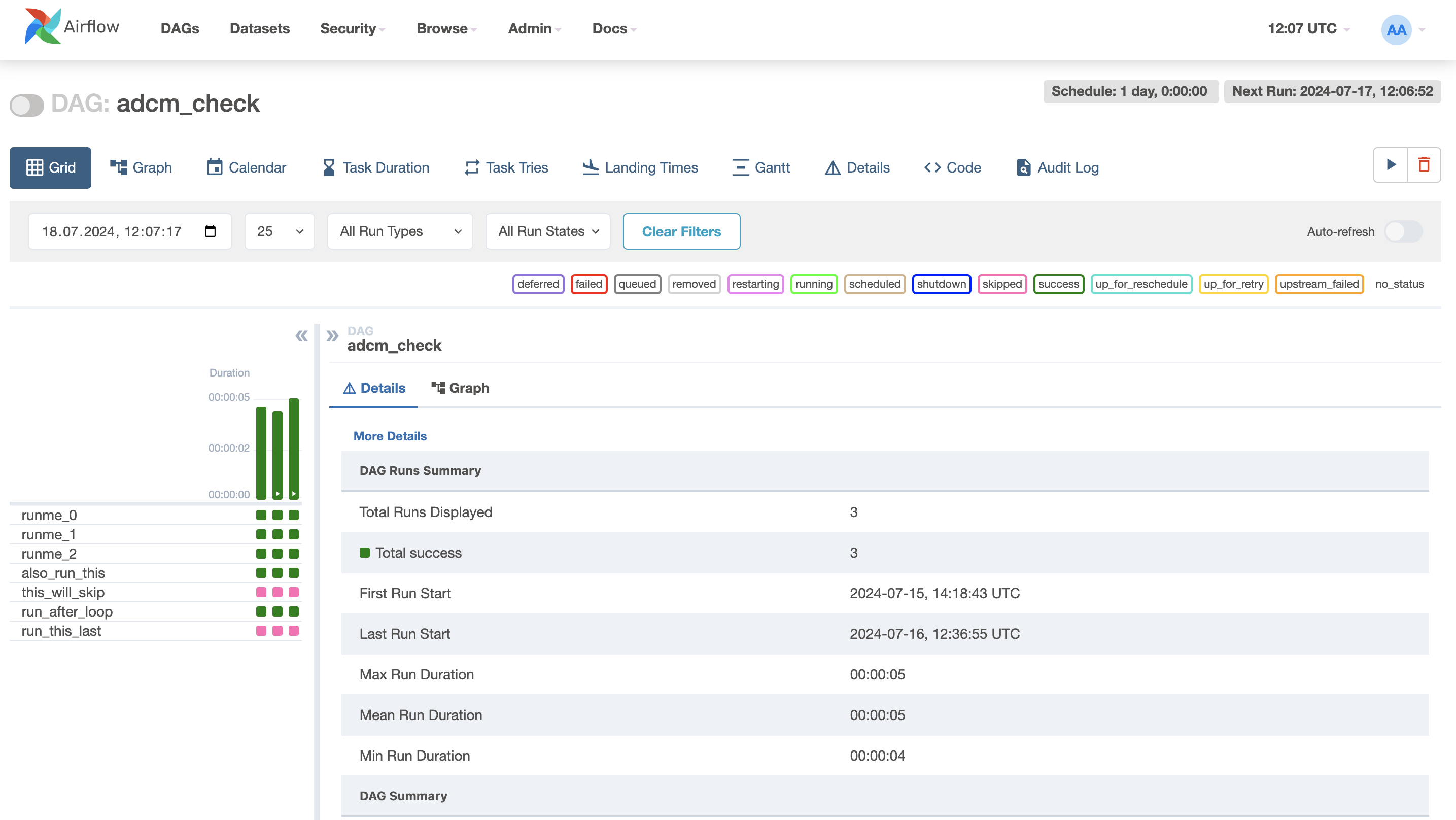This screenshot has height=820, width=1456.
Task: Click the pink this_will_skip status square
Action: (x=261, y=592)
